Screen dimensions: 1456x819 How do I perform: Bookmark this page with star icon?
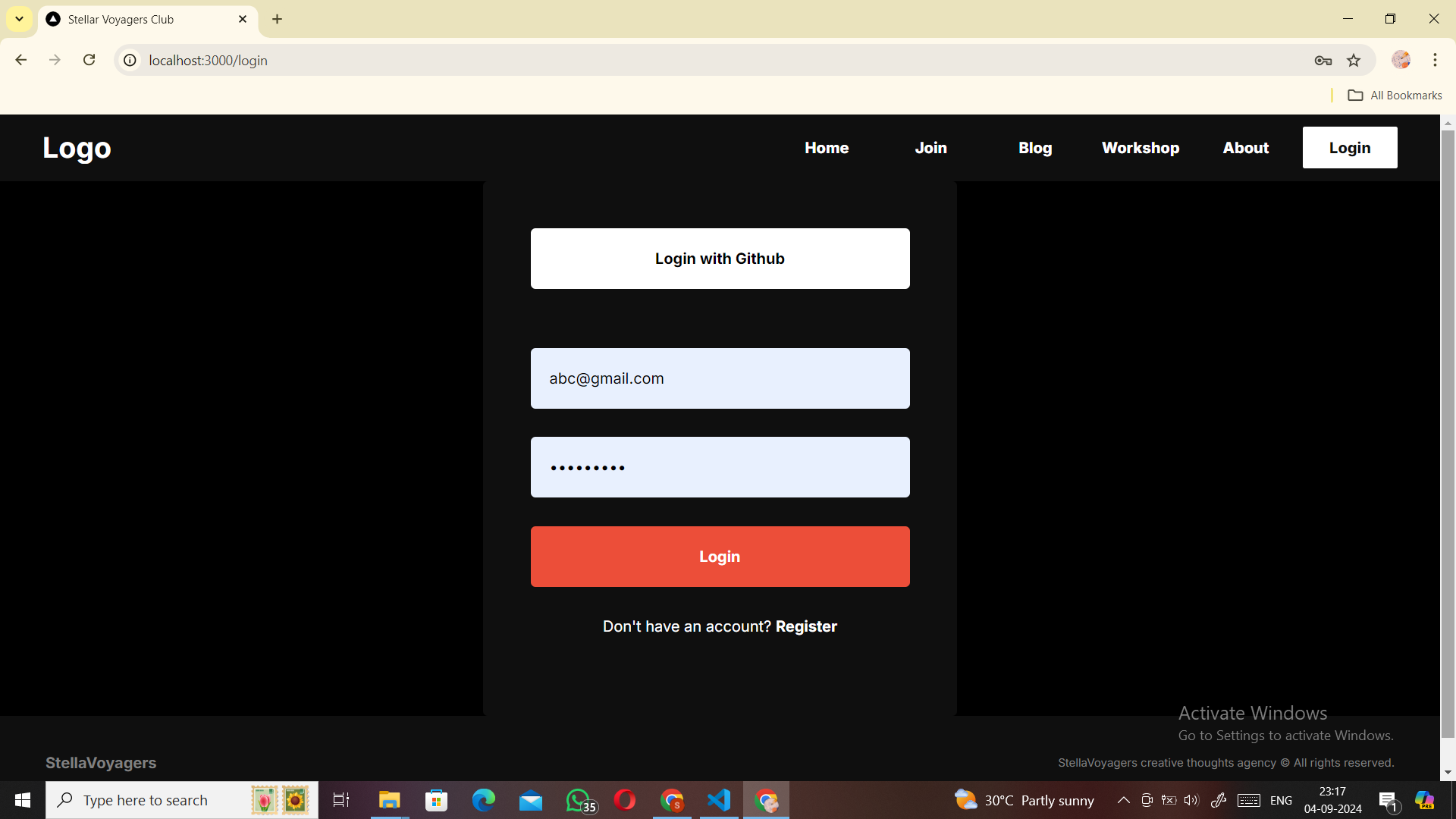tap(1354, 61)
